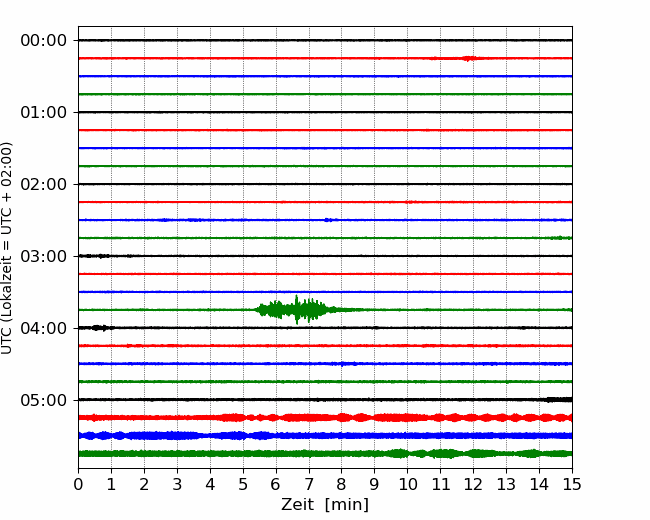Select the x-axis tick label 11
The image size is (650, 520).
coord(441,484)
